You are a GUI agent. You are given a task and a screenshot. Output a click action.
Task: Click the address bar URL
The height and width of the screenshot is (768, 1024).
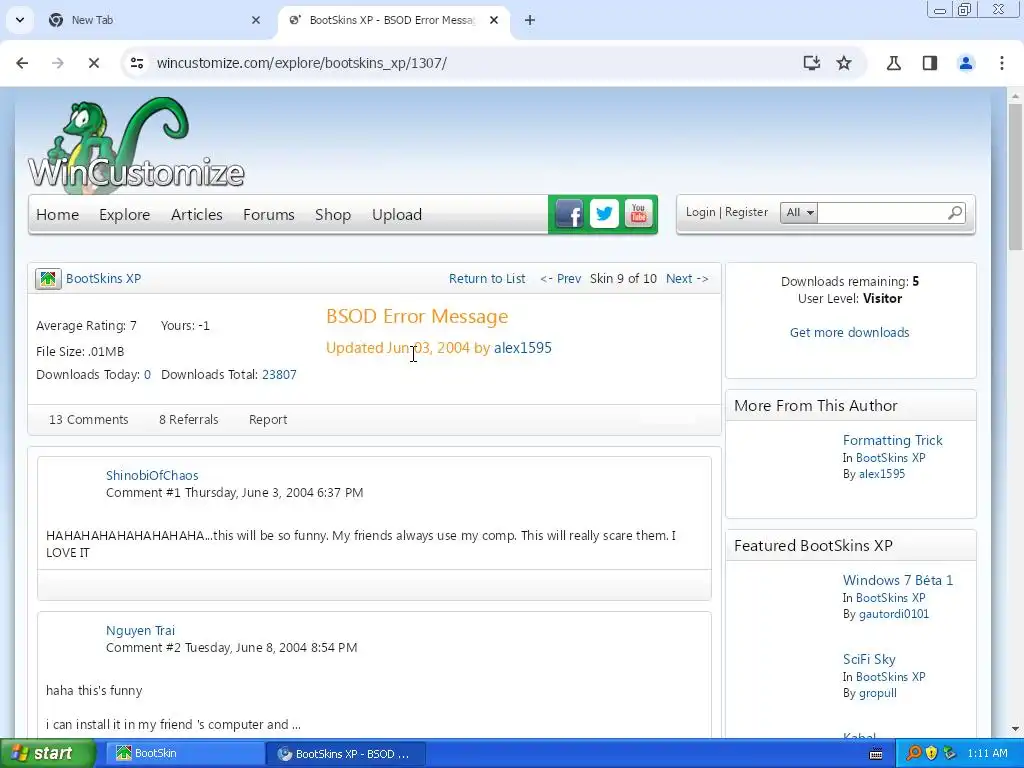coord(302,63)
